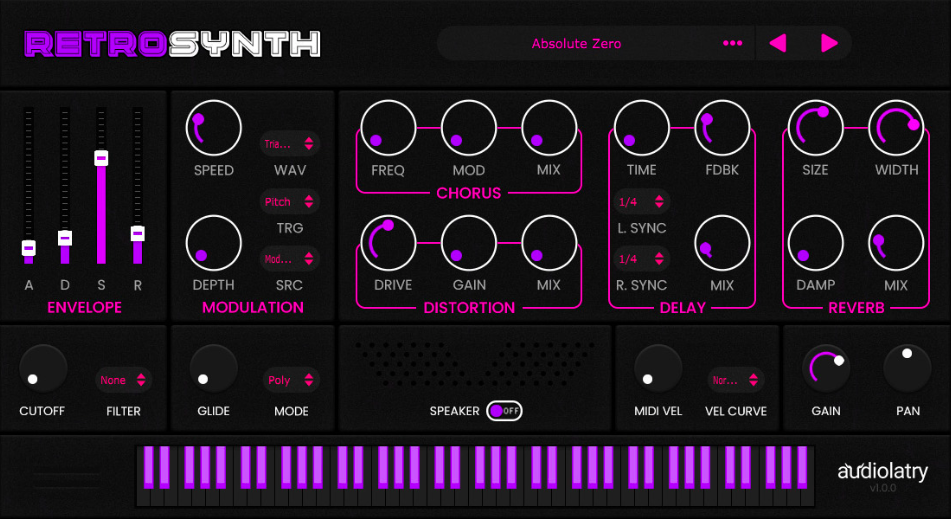The image size is (951, 519).
Task: Click the ENVELOPE section label
Action: pyautogui.click(x=84, y=307)
